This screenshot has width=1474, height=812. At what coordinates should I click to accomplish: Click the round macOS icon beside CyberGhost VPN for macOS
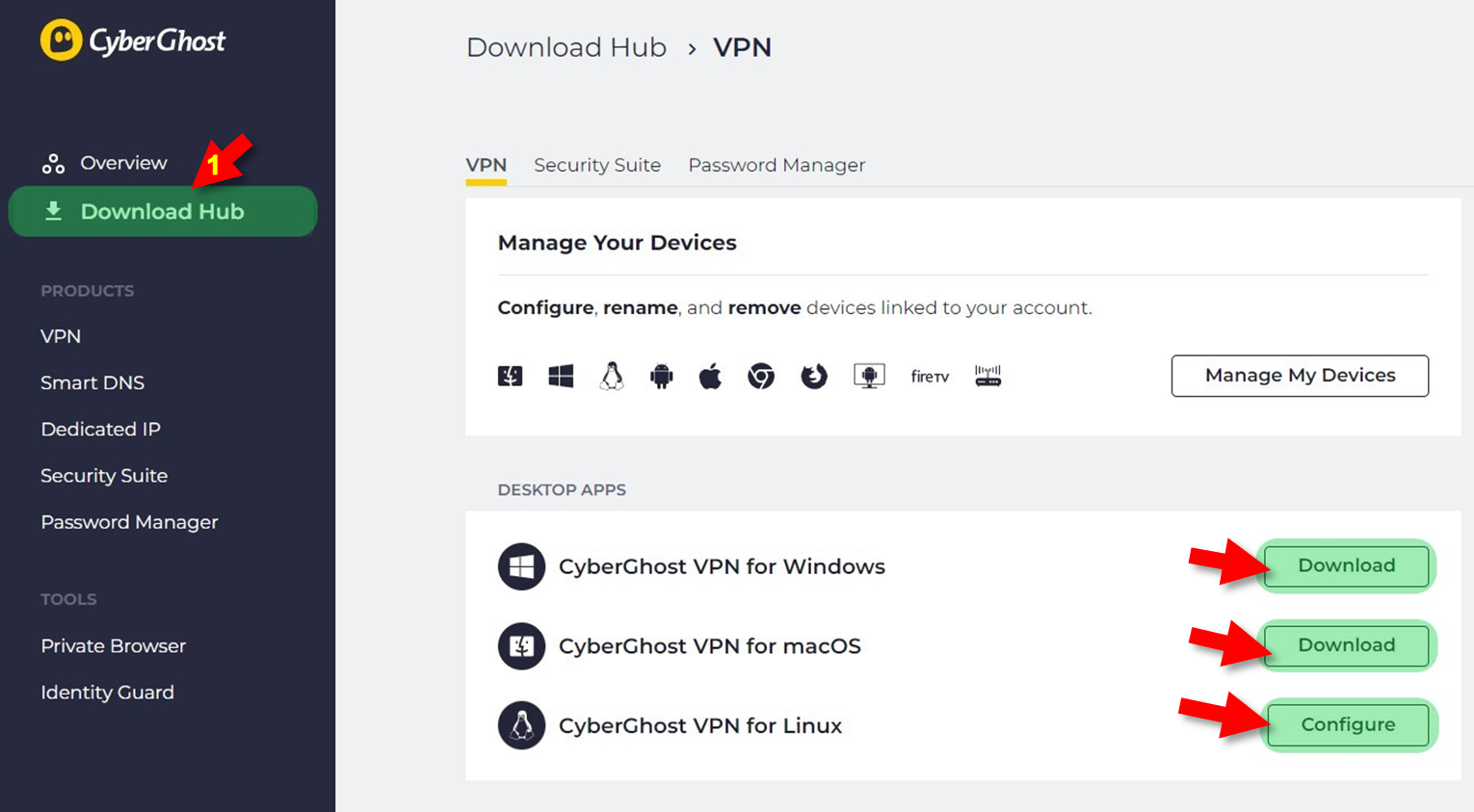[x=521, y=646]
